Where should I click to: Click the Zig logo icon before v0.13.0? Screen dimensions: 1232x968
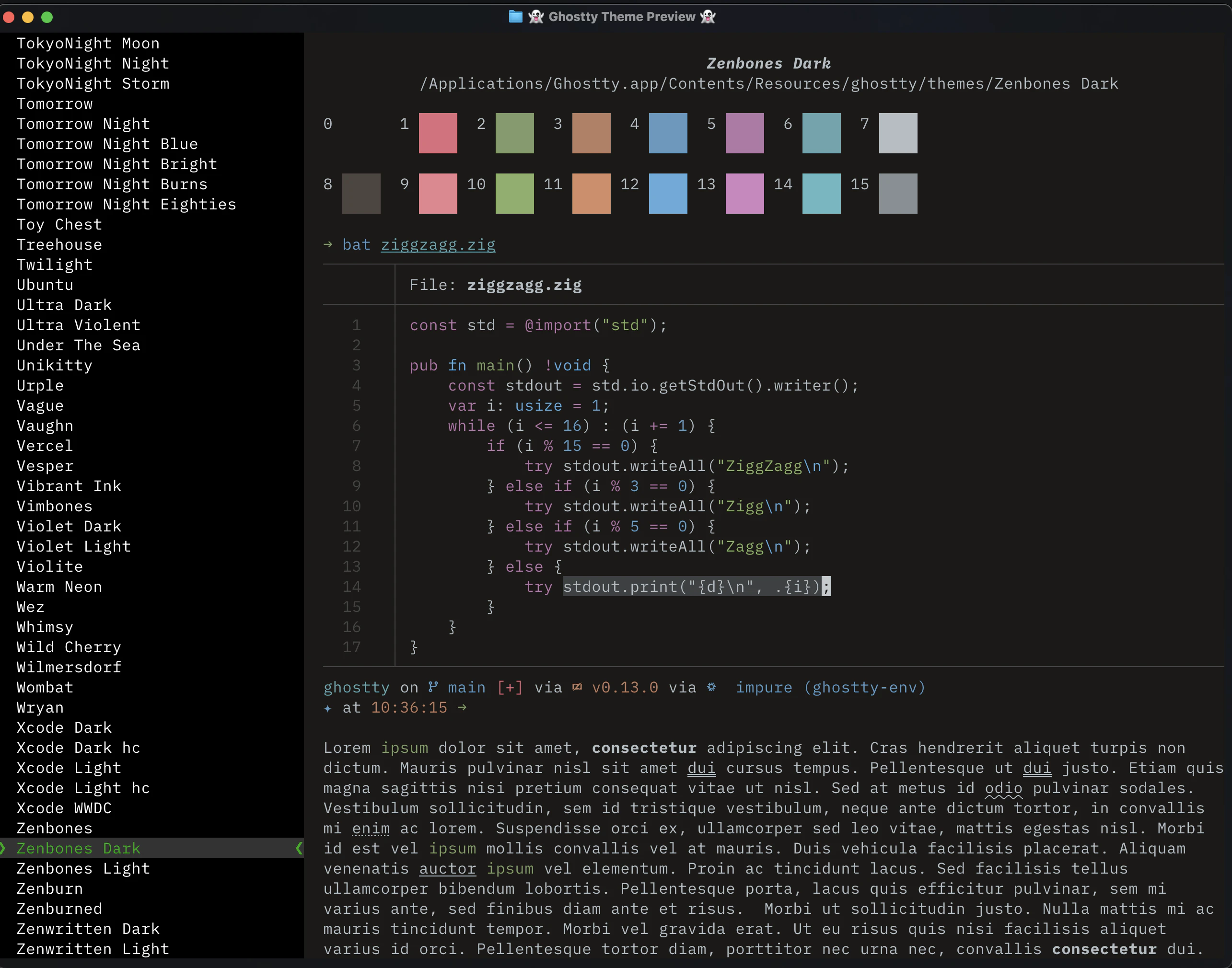[577, 687]
